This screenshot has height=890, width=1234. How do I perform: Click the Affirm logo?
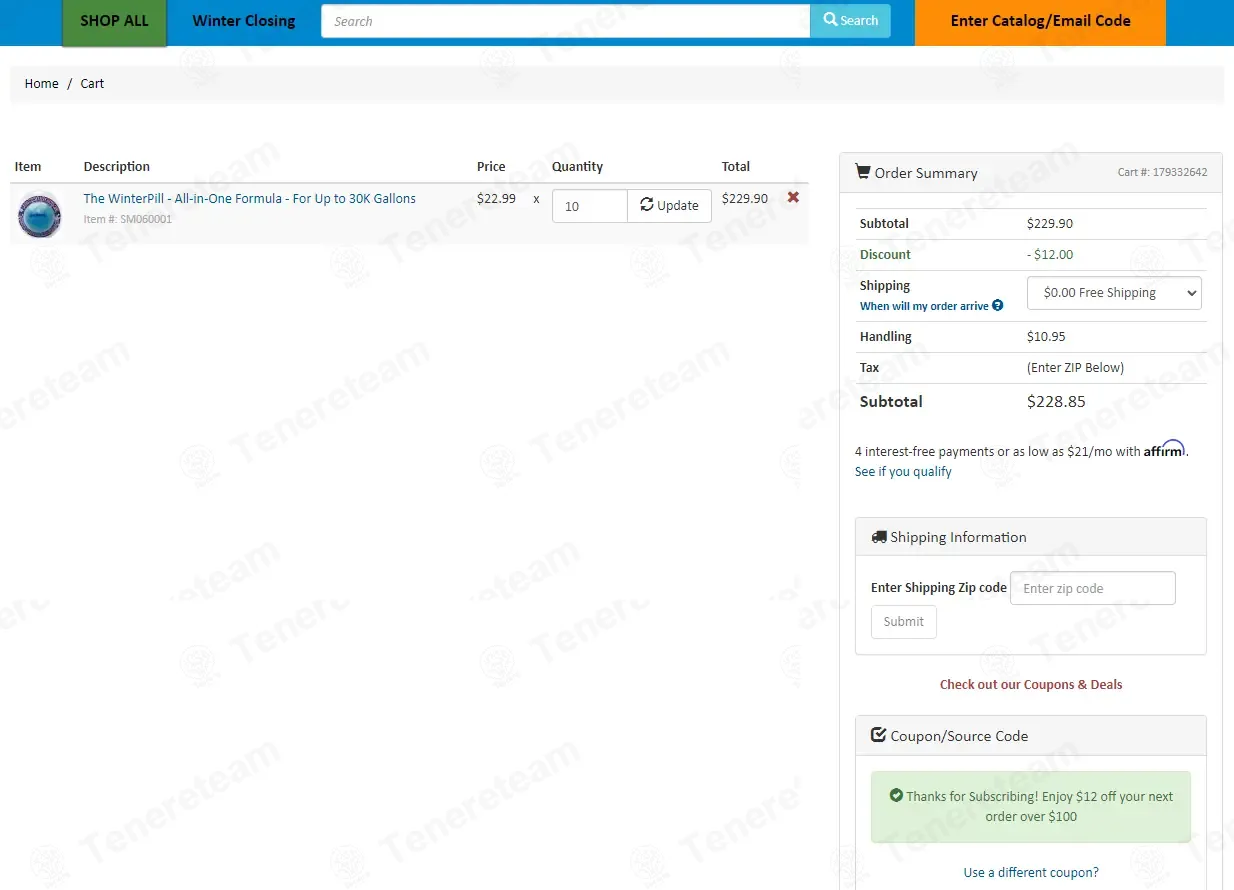pos(1164,450)
